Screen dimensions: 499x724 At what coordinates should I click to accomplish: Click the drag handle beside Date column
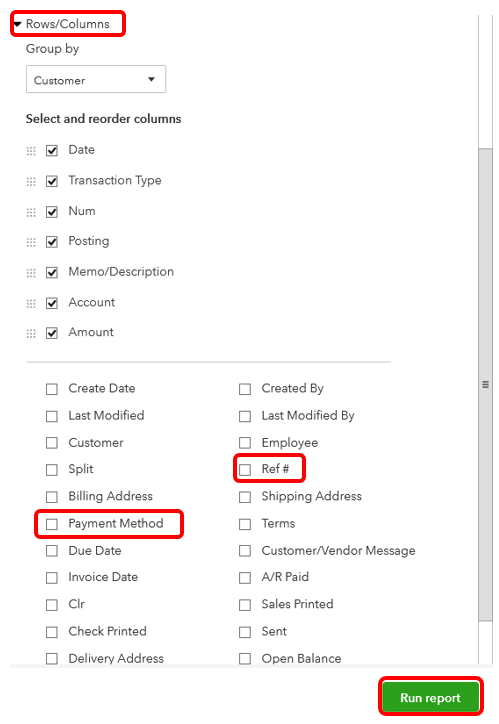[31, 151]
